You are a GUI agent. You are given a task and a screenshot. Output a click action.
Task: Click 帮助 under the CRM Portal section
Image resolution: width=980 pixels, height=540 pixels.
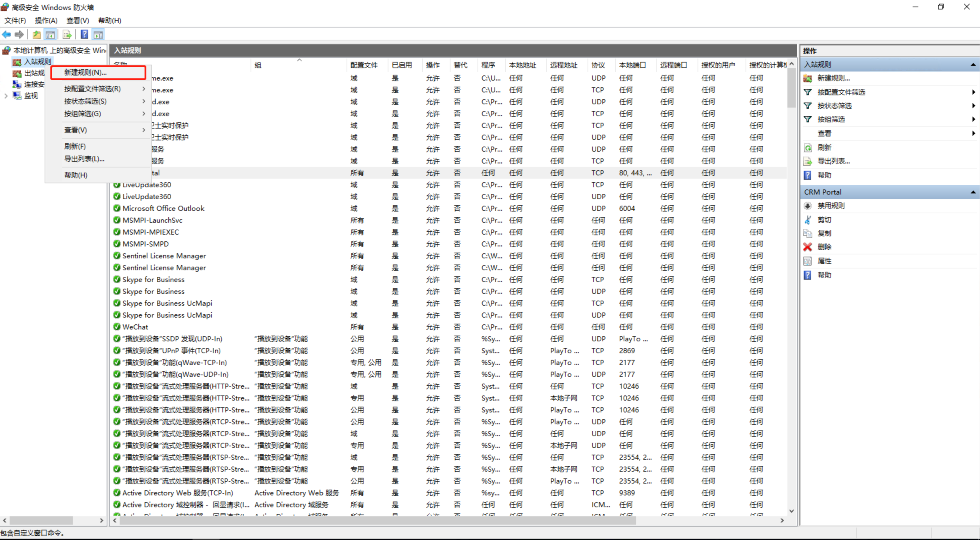pyautogui.click(x=824, y=275)
